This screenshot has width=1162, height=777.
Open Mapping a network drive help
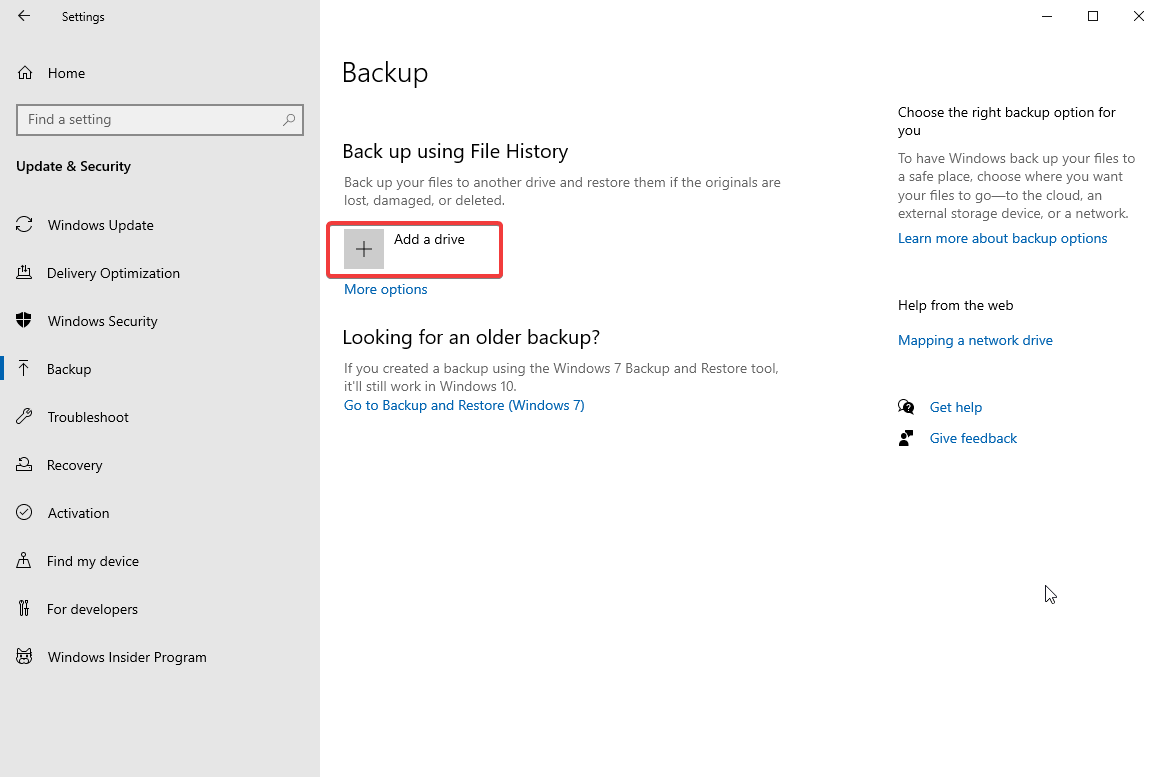975,340
